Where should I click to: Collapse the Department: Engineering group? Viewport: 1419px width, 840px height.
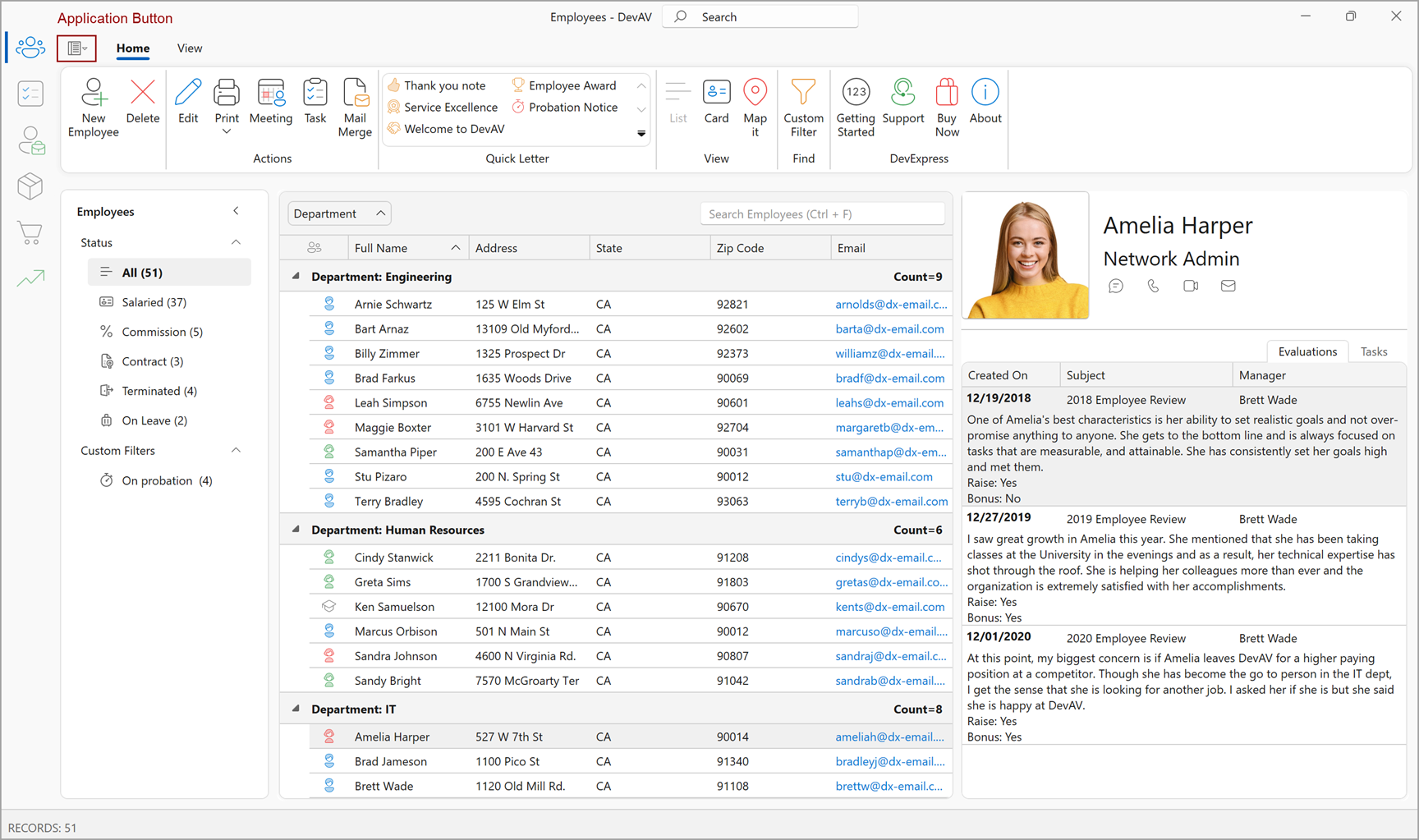295,276
